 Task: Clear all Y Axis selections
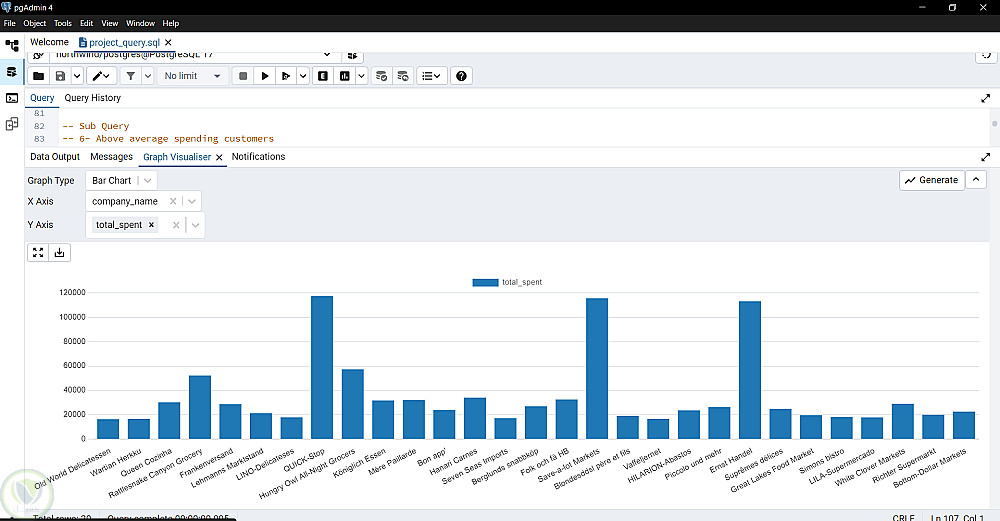(x=176, y=225)
